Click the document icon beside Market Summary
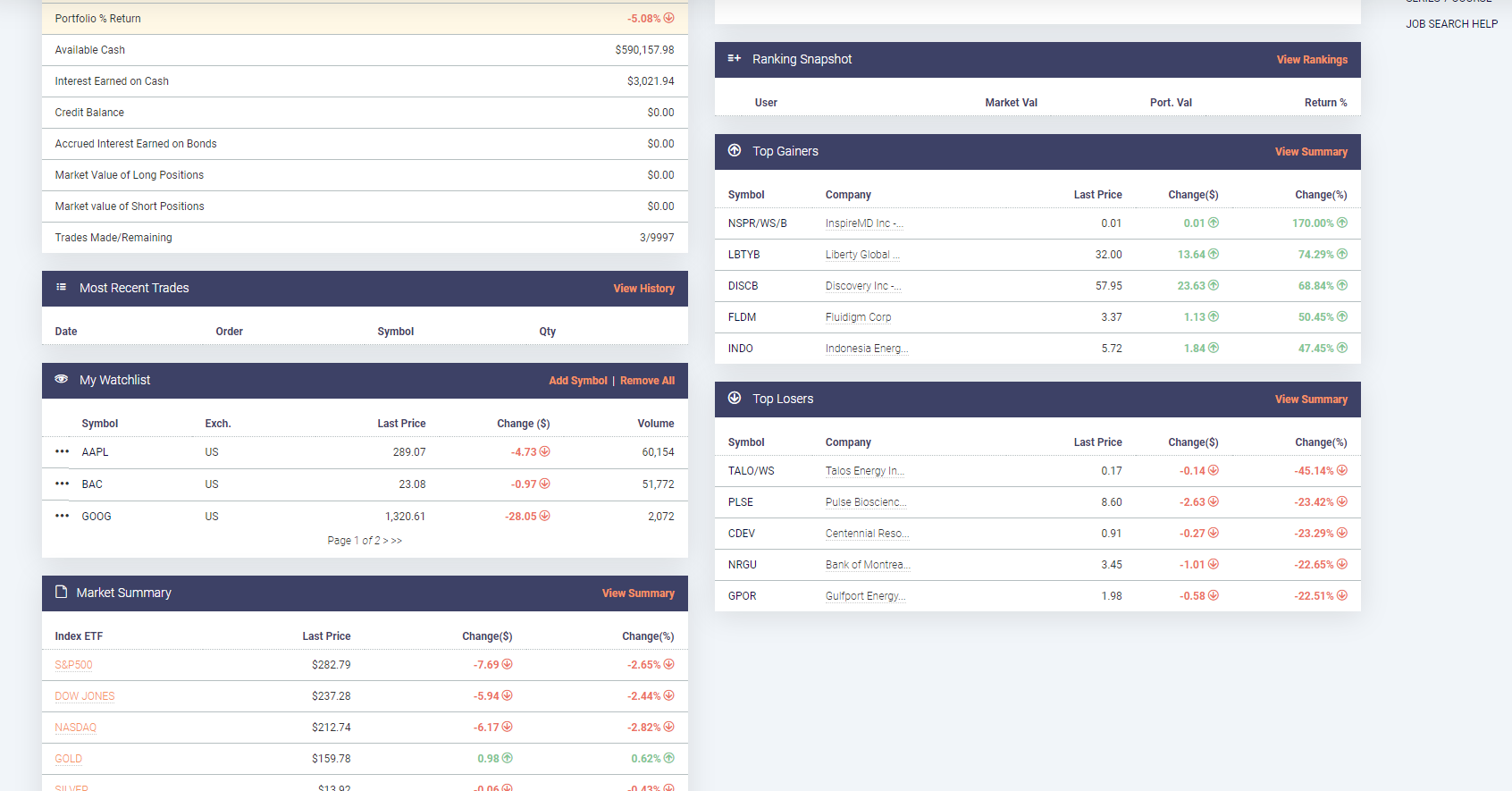 point(61,592)
